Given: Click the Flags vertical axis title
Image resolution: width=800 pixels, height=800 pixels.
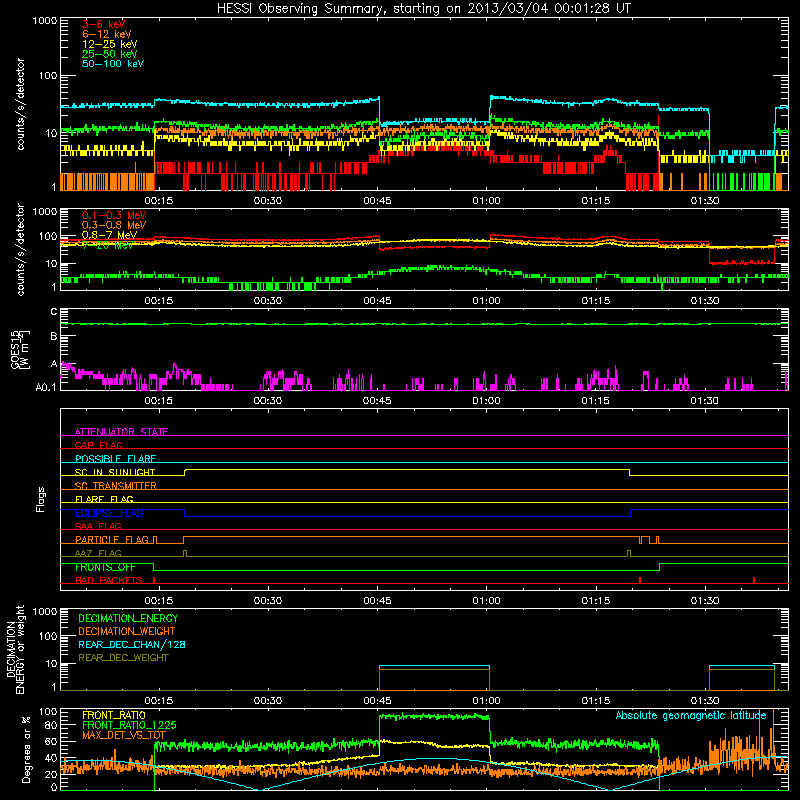Looking at the screenshot, I should (x=41, y=499).
